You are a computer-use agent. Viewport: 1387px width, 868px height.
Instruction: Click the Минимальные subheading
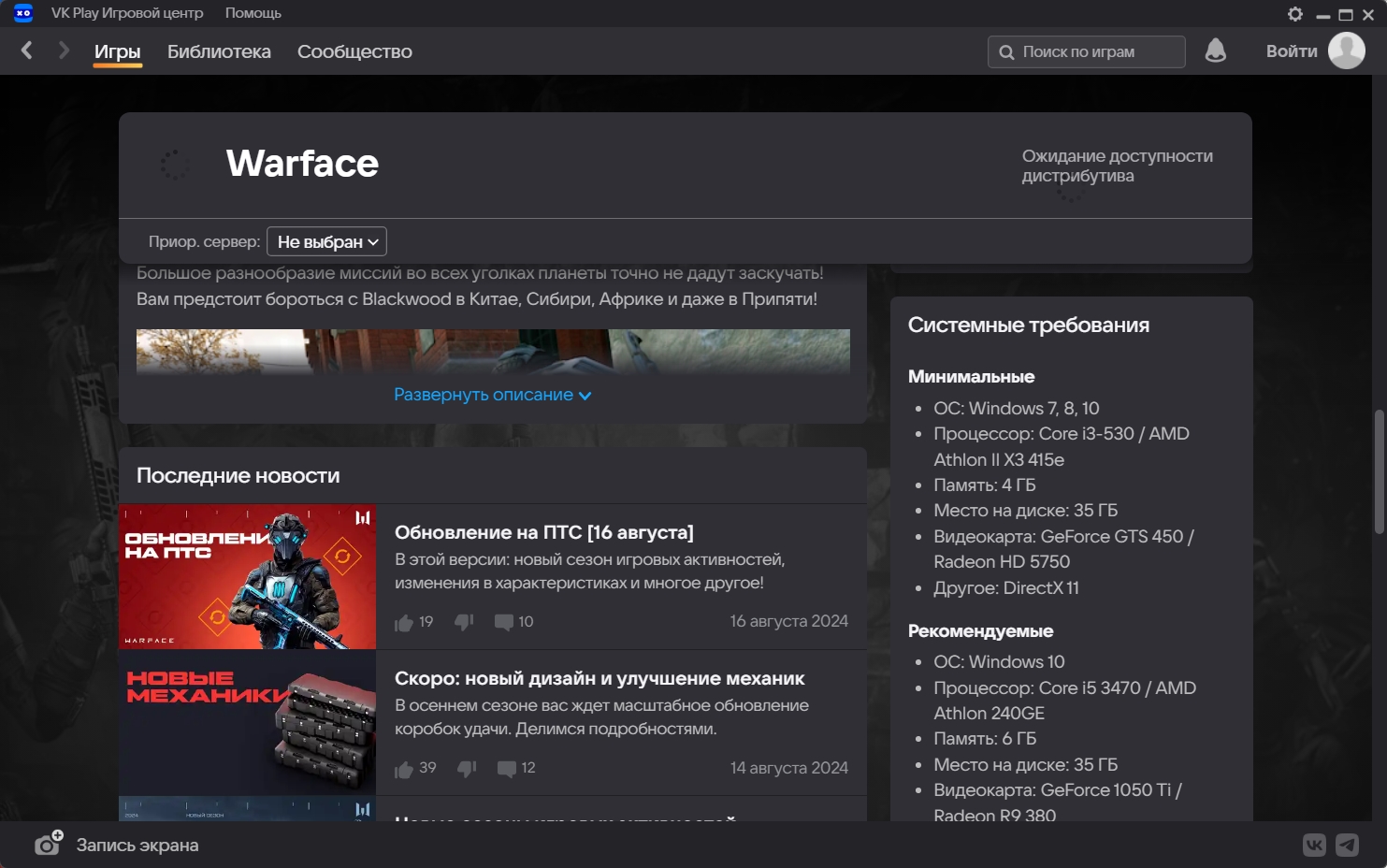point(971,376)
